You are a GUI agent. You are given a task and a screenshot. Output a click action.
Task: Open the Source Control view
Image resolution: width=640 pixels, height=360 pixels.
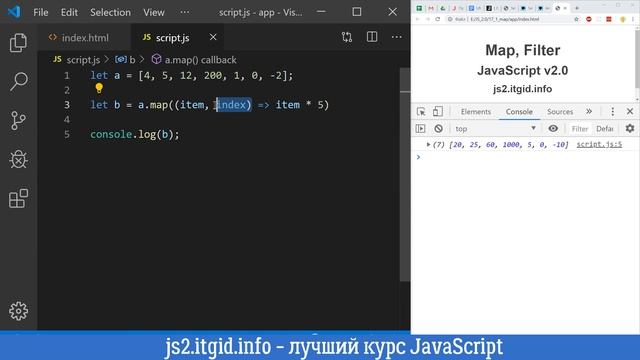pyautogui.click(x=18, y=120)
